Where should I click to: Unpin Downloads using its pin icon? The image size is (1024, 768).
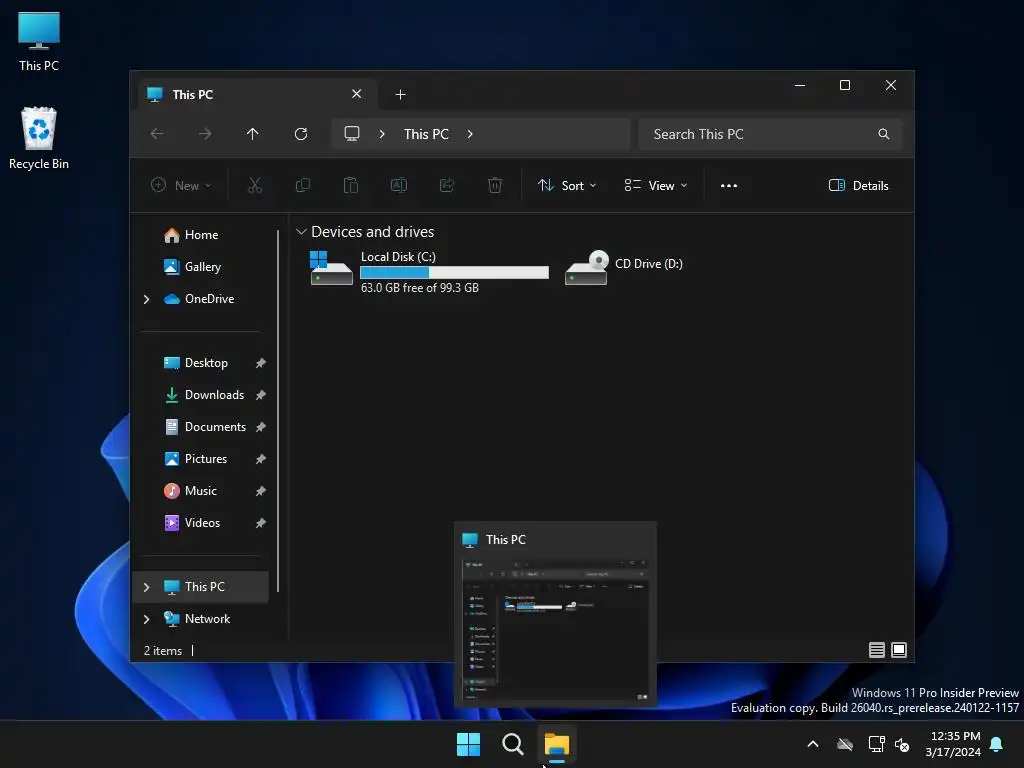click(261, 395)
